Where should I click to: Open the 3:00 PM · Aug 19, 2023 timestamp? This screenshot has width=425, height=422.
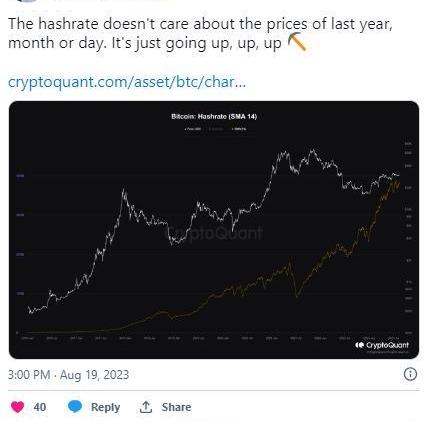[68, 375]
